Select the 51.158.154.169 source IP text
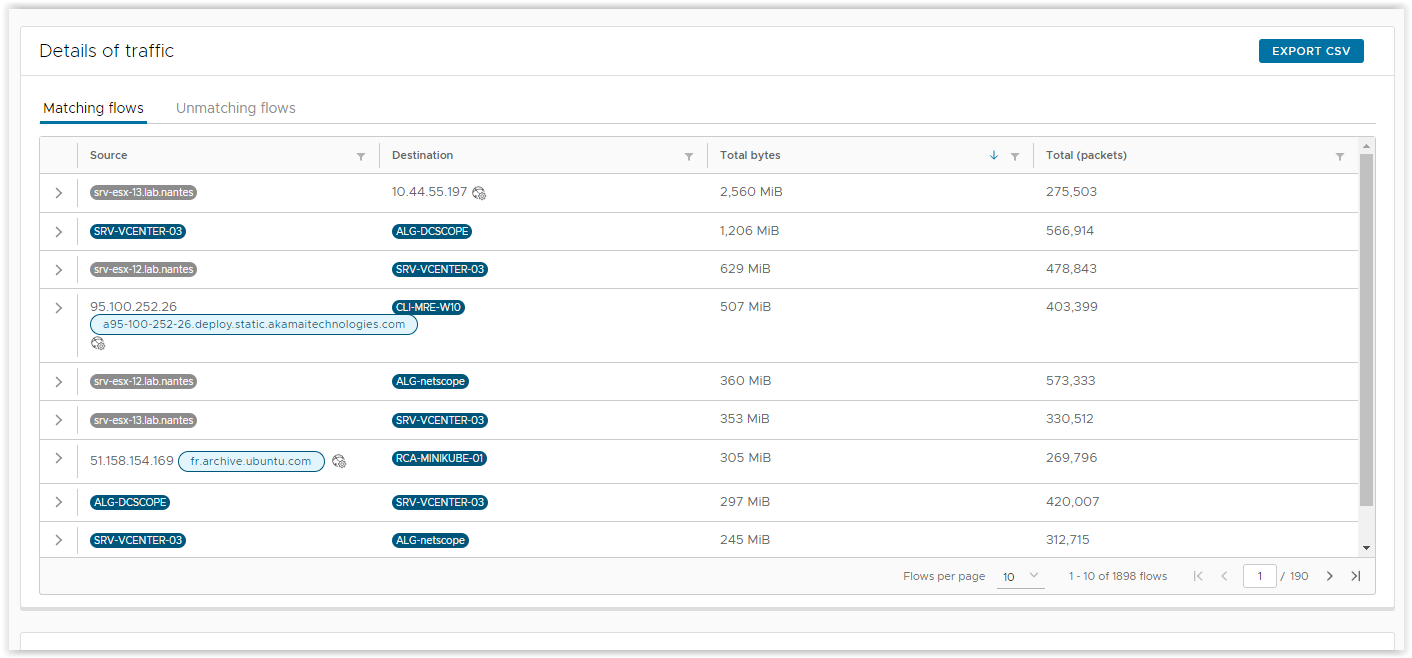The height and width of the screenshot is (658, 1412). 132,461
